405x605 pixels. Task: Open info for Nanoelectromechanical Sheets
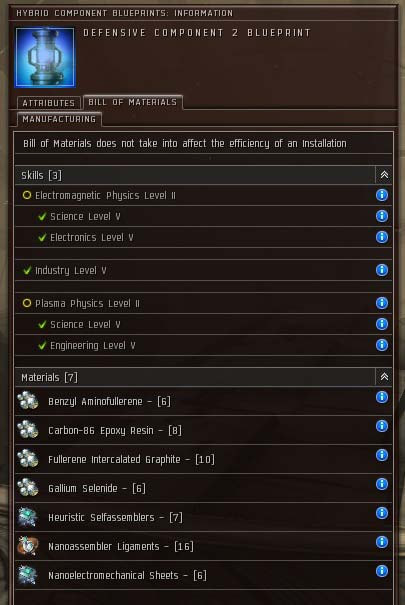(381, 571)
